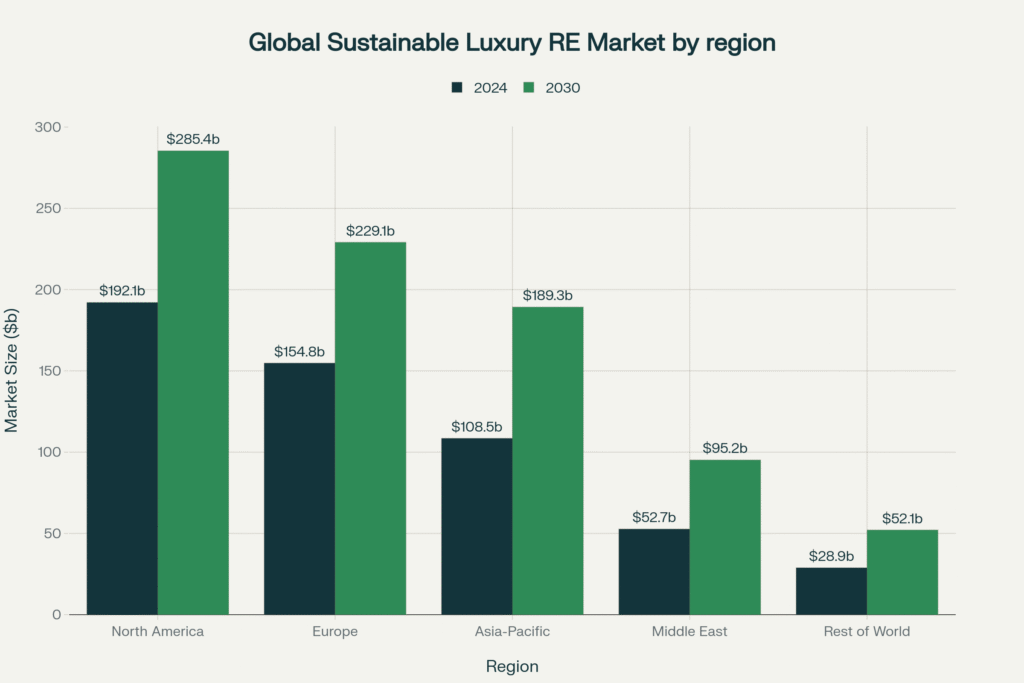Click the $285.4b data label

pyautogui.click(x=193, y=139)
